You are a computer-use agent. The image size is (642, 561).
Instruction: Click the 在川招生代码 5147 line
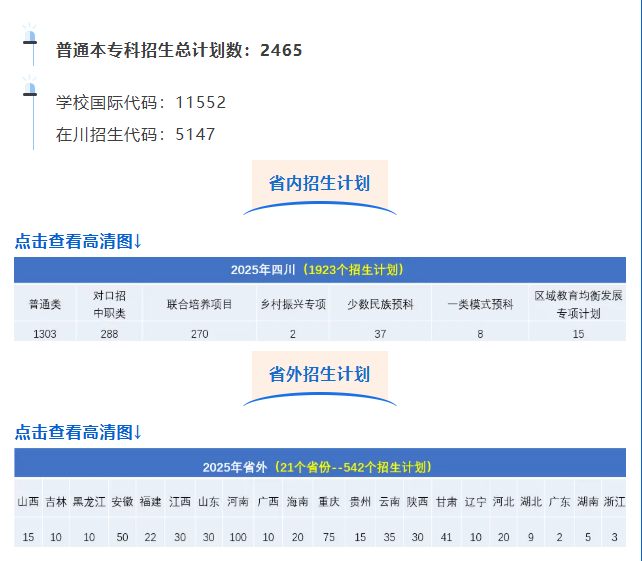point(136,134)
